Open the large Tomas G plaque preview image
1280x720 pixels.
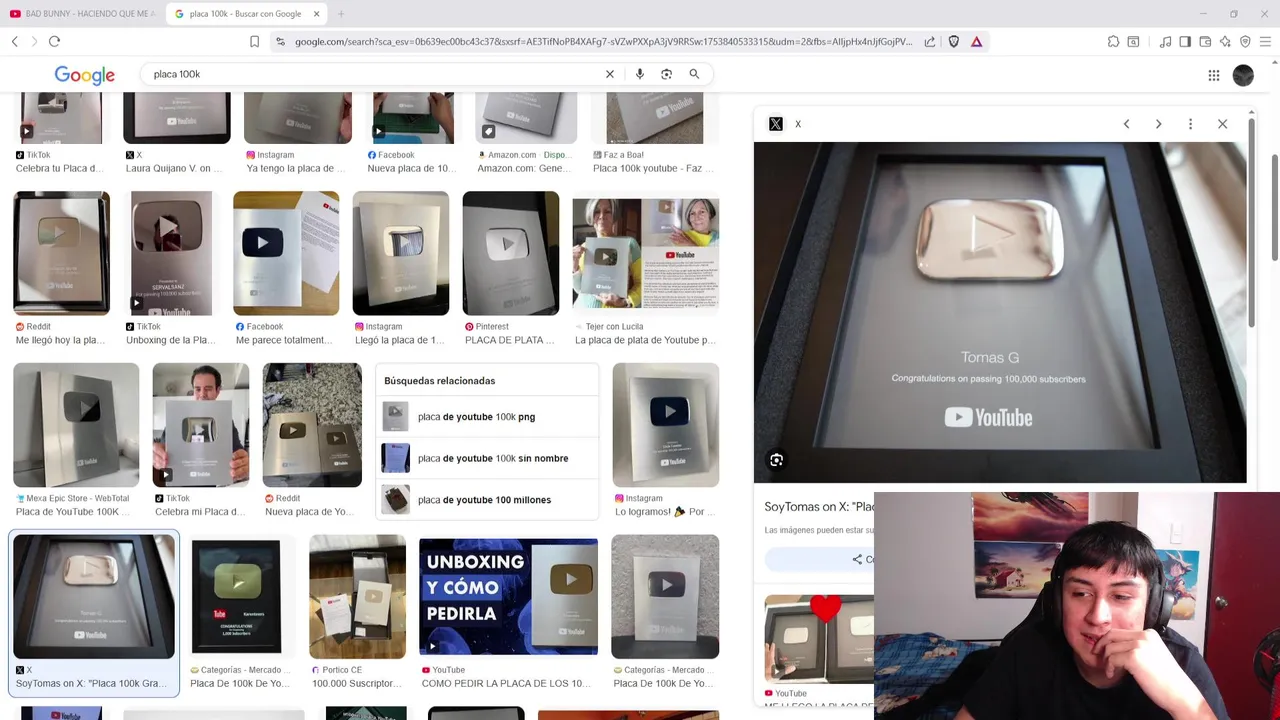tap(1000, 312)
